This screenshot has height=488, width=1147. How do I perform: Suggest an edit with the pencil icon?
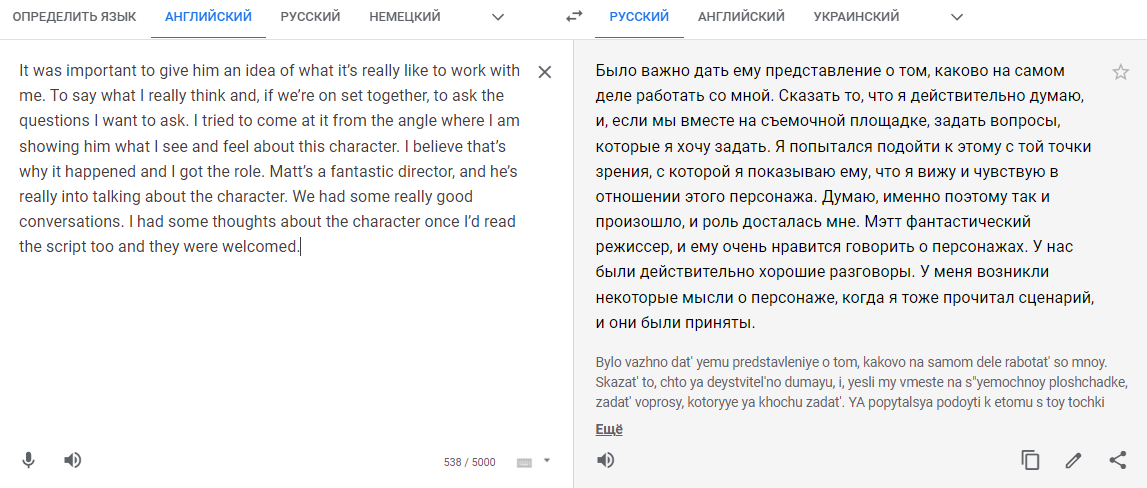point(1073,460)
